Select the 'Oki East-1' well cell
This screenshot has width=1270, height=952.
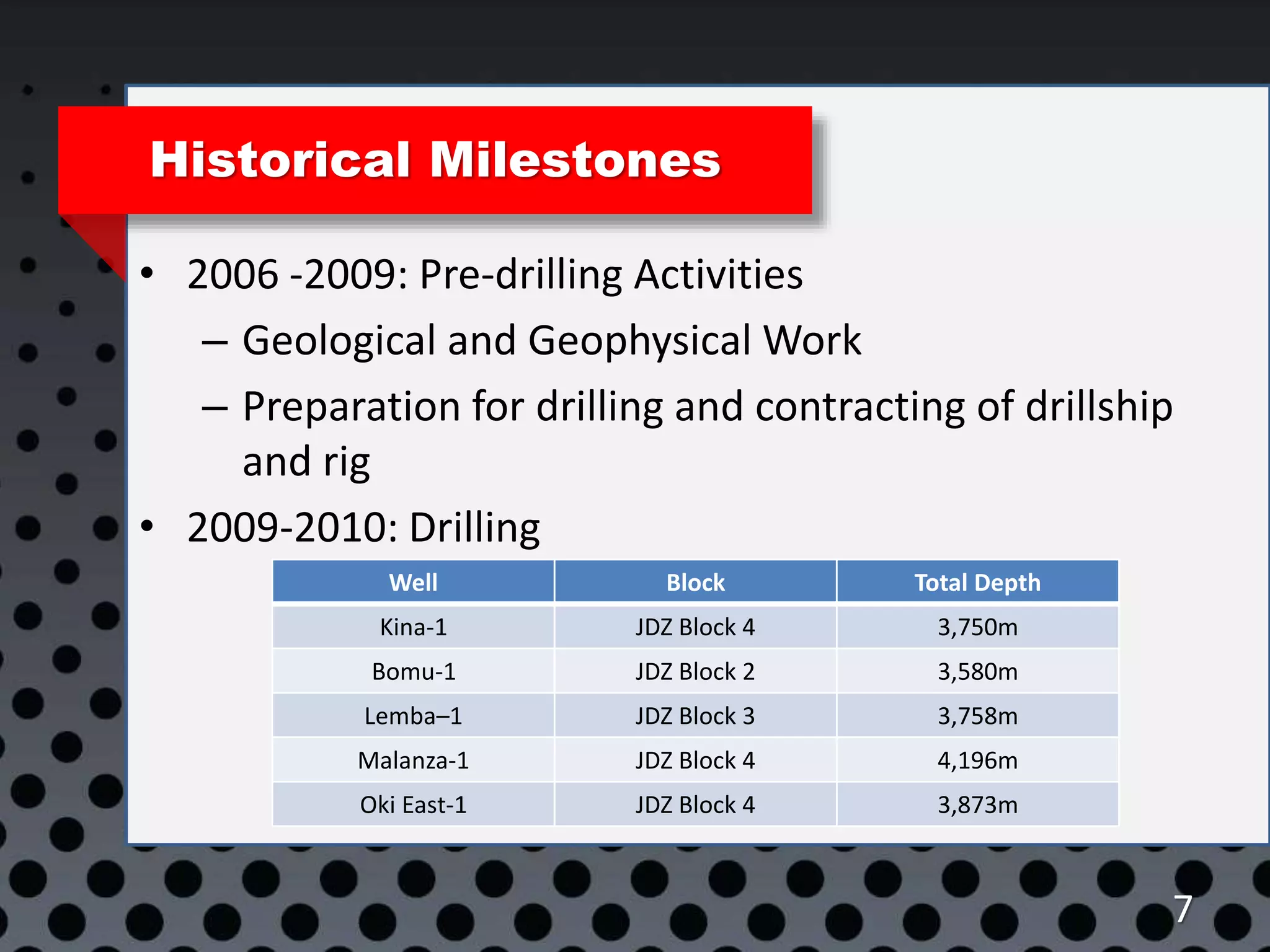[413, 804]
